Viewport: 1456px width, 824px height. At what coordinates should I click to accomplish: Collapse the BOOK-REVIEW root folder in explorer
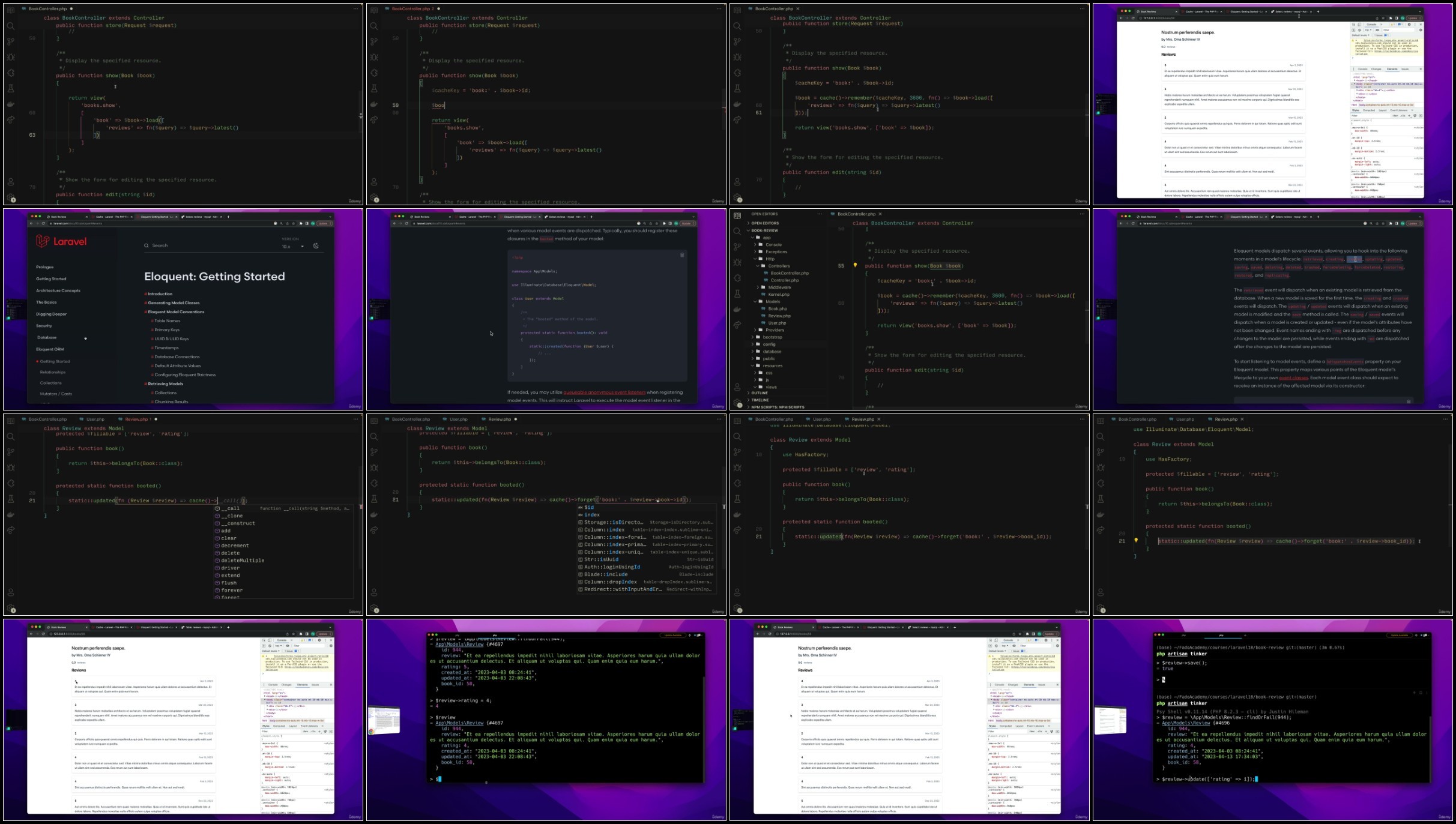tap(764, 230)
